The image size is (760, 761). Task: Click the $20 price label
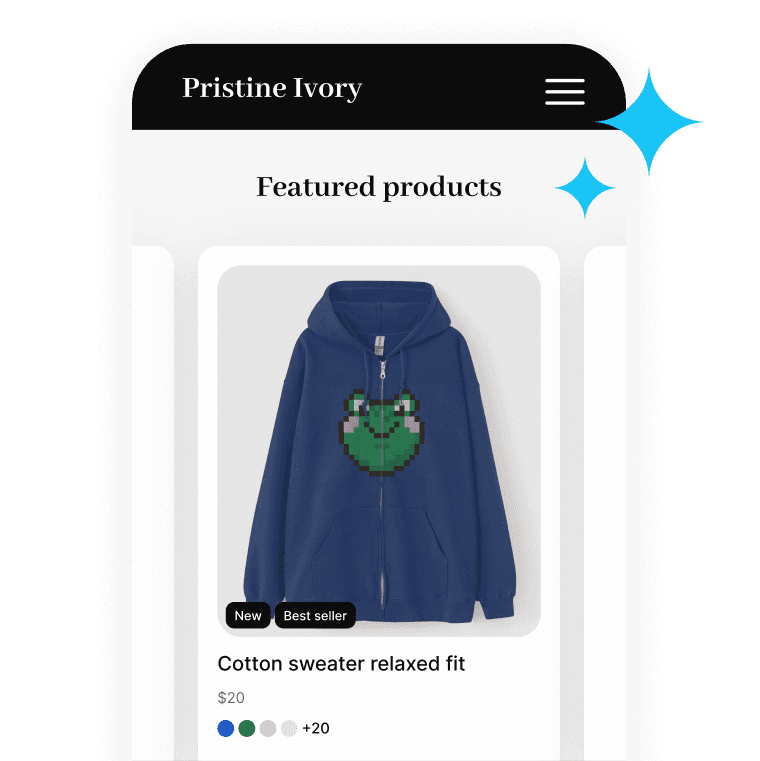pos(231,697)
